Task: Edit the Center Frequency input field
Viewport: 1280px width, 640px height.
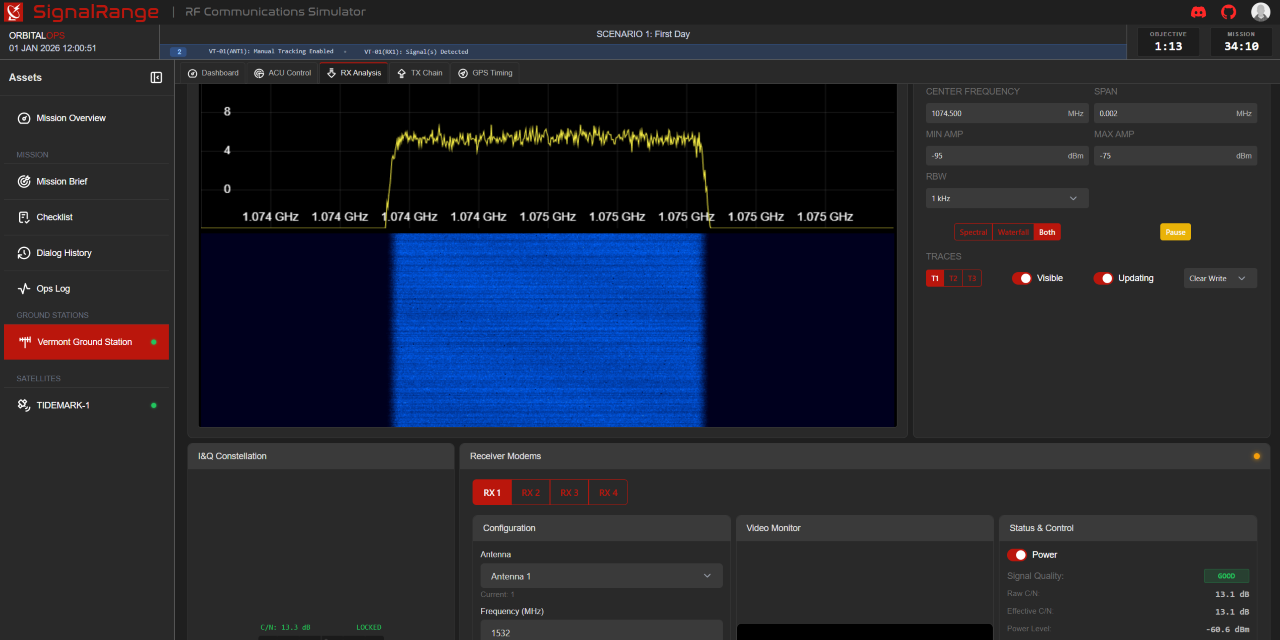Action: [1006, 112]
